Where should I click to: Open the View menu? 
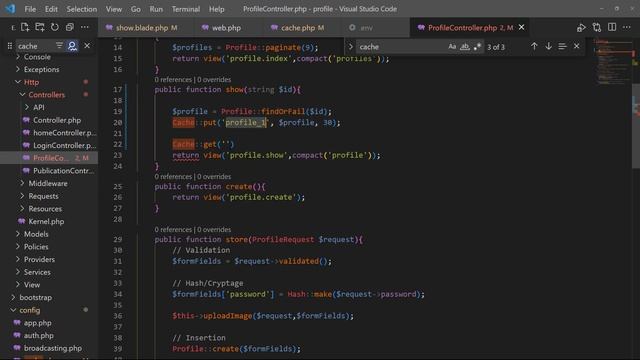click(114, 9)
